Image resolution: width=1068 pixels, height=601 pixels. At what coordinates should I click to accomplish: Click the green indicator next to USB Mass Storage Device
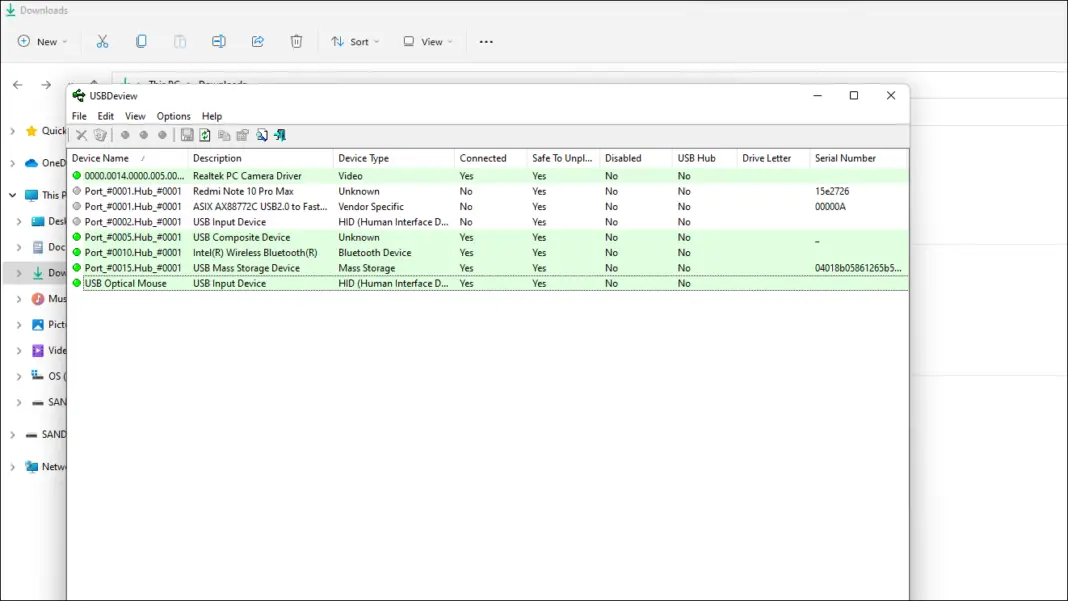(79, 267)
